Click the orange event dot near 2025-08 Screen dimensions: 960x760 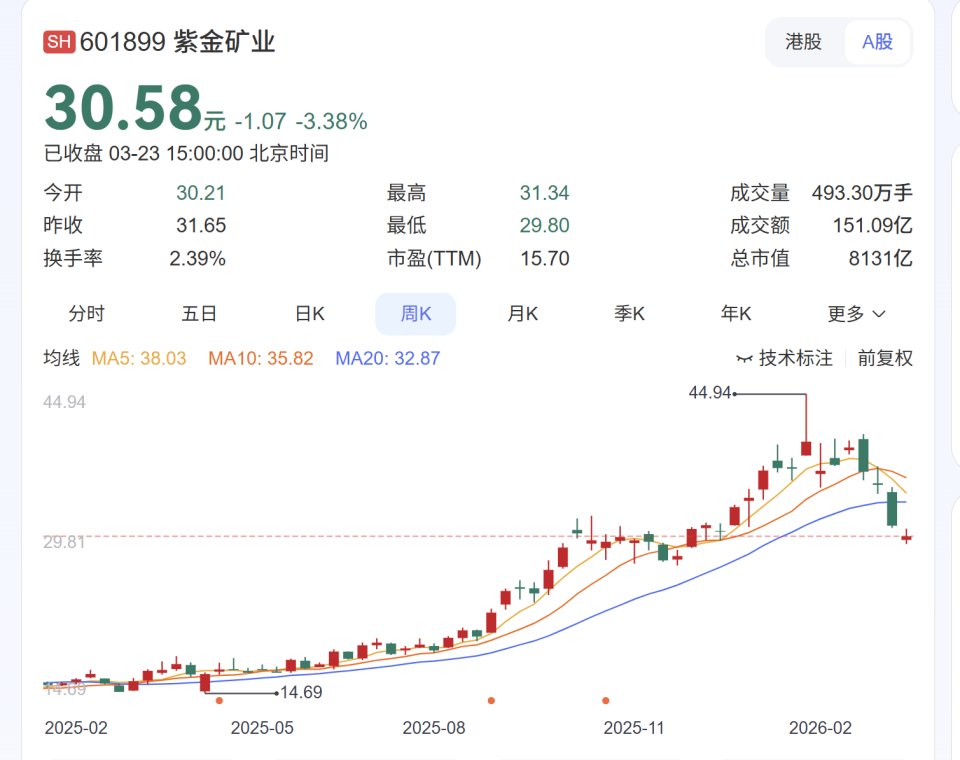point(491,701)
